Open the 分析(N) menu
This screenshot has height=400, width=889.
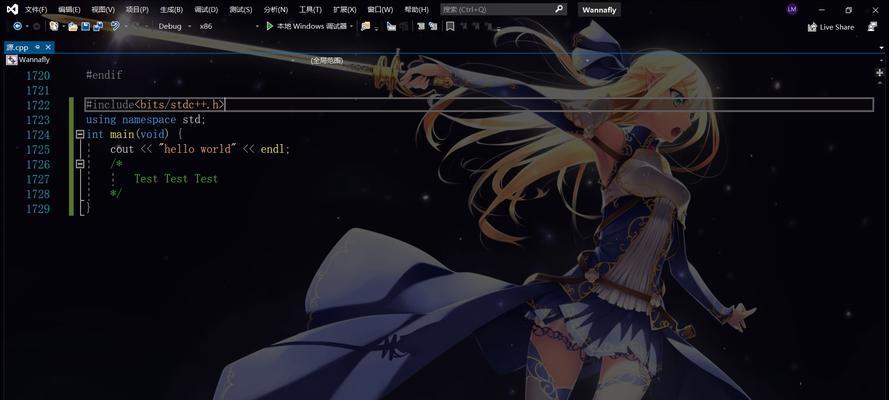tap(276, 10)
